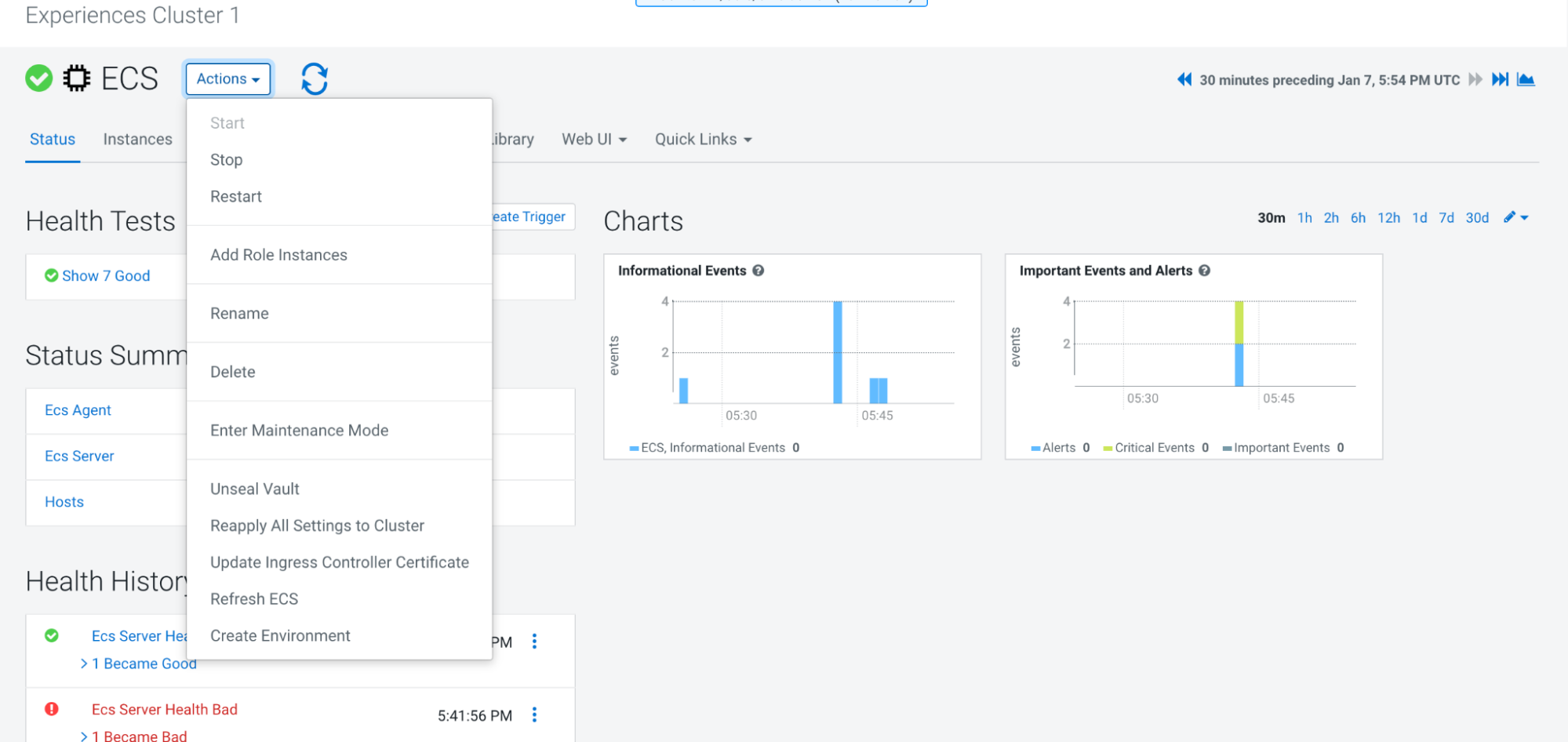Click the green ECS health status icon
The height and width of the screenshot is (742, 1568).
[x=38, y=78]
